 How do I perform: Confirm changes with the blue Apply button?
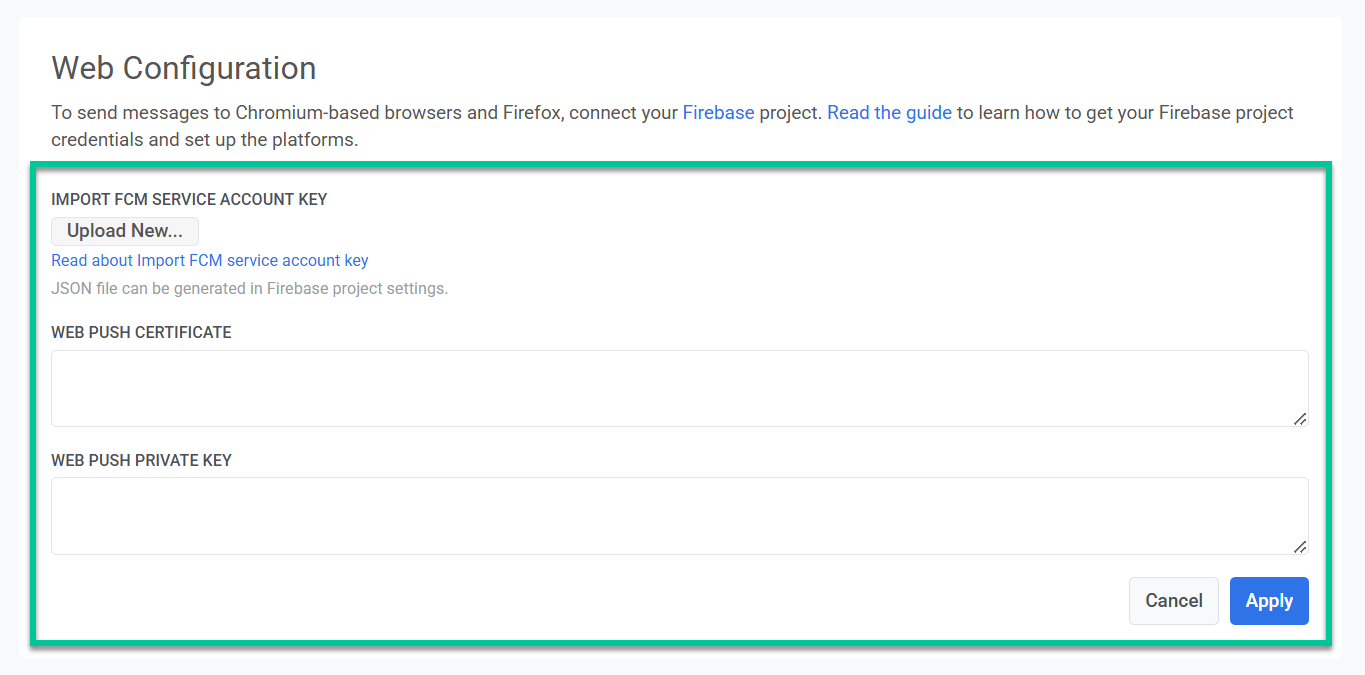(1268, 600)
